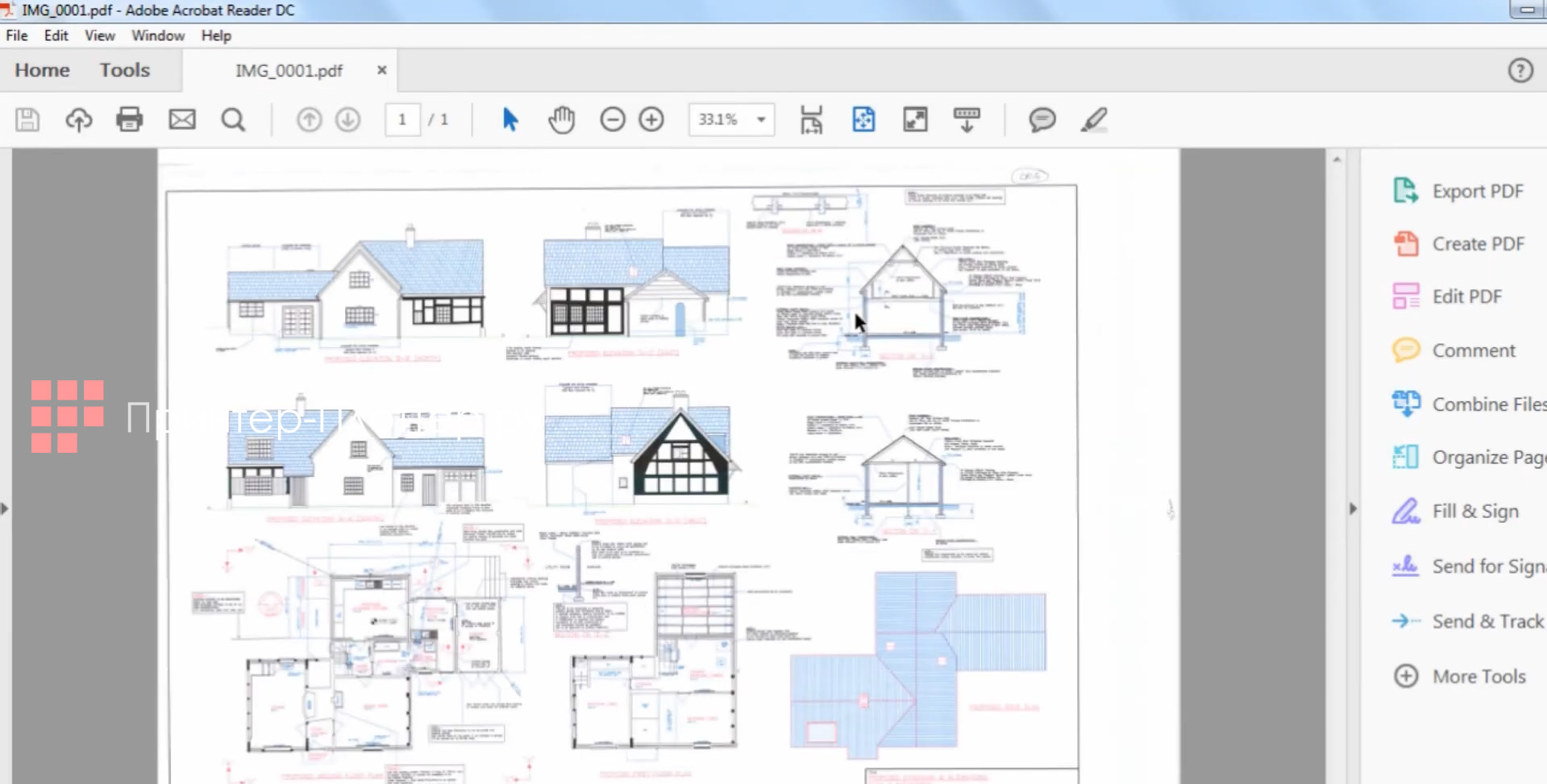Screen dimensions: 1547x784
Task: Select the Hand pan tool
Action: [x=561, y=120]
